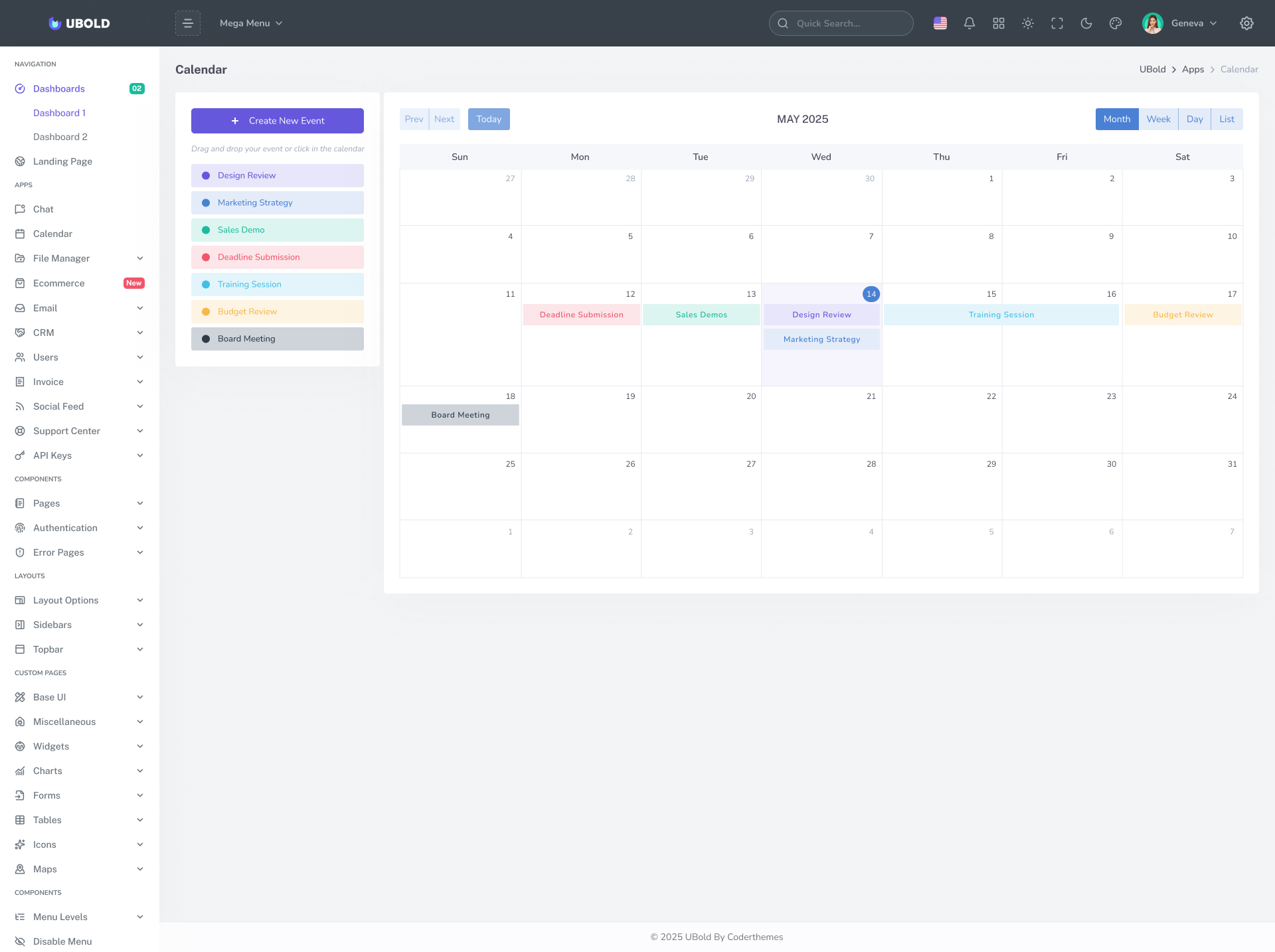Click the settings gear icon
The height and width of the screenshot is (952, 1275).
[x=1246, y=23]
